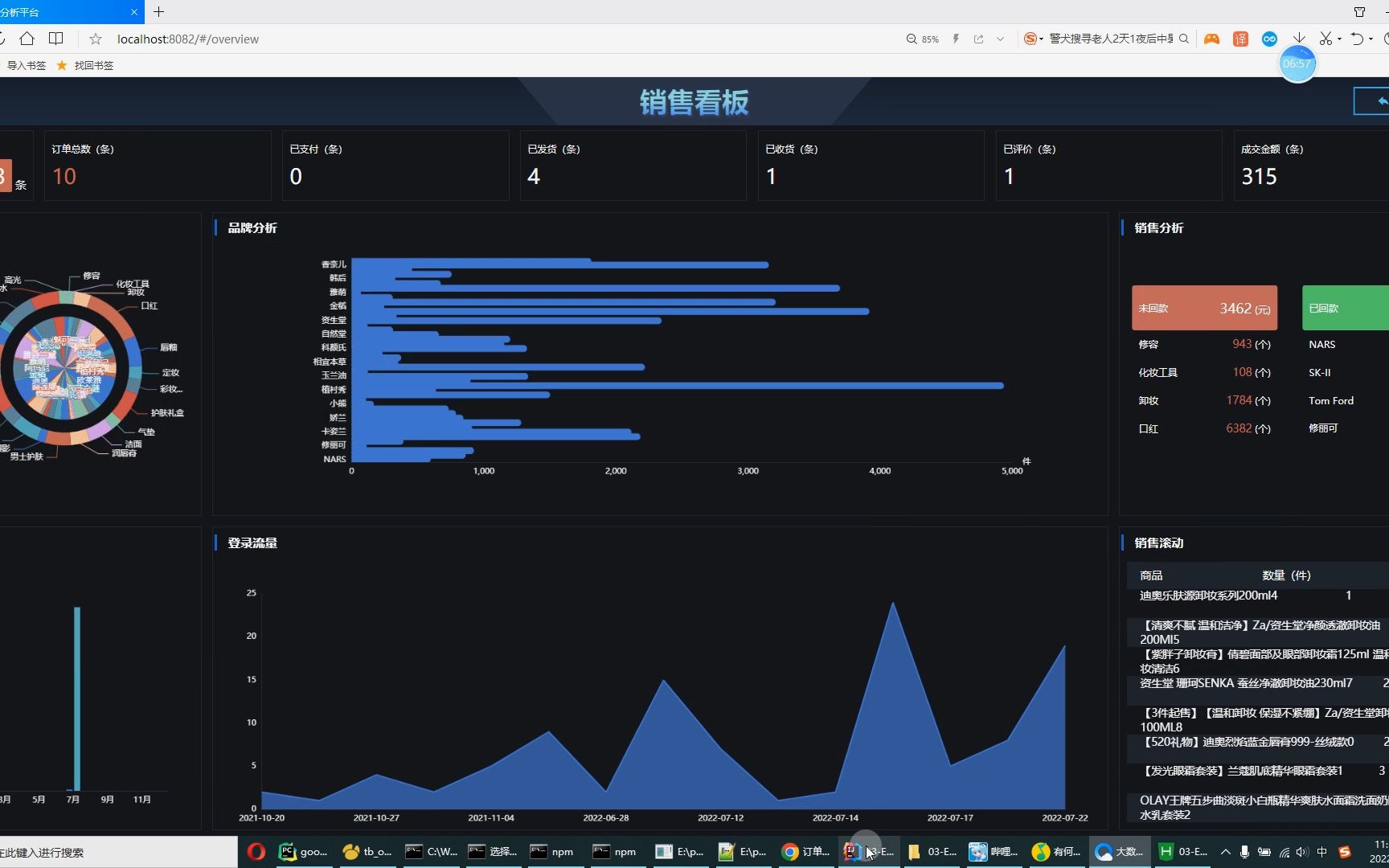The image size is (1389, 868).
Task: Click the 资生堂 珊珂SENKA row in sales list
Action: (x=1258, y=683)
